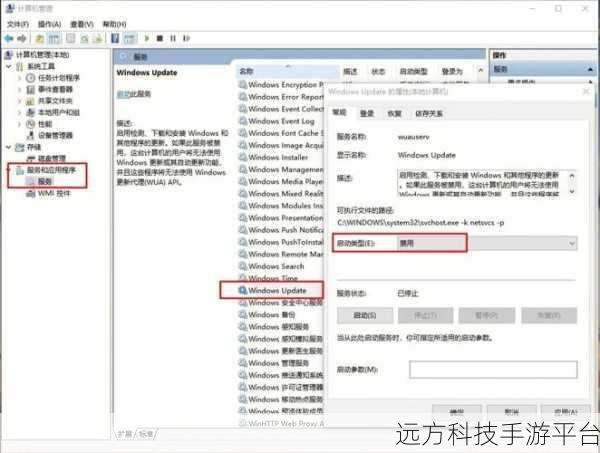Switch to the 依存关系 tab
Viewport: 600px width, 453px height.
tap(429, 113)
